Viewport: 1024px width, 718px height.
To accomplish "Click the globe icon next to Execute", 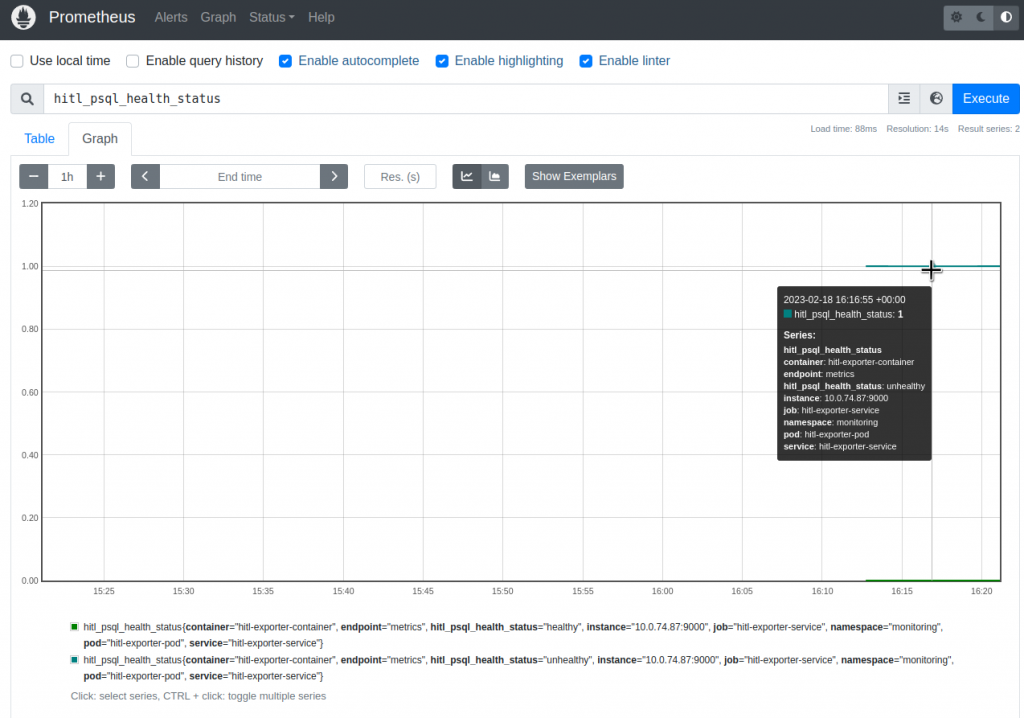I will point(936,98).
